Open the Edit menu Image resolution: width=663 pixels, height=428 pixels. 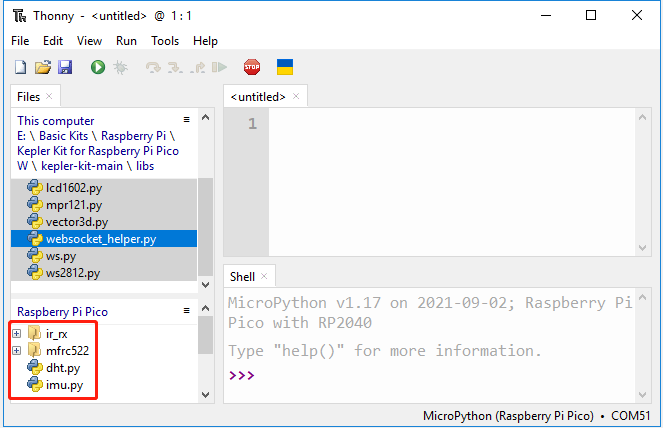point(53,41)
